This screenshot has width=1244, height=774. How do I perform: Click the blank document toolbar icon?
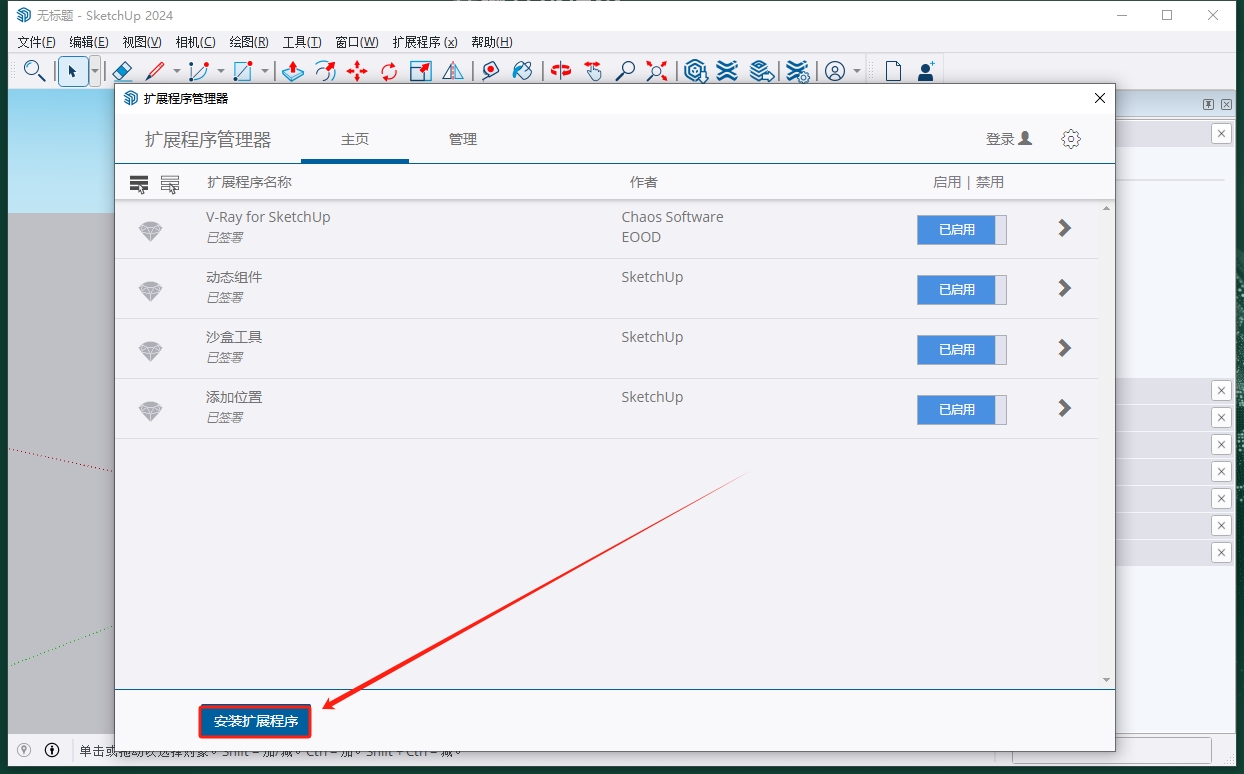coord(893,71)
